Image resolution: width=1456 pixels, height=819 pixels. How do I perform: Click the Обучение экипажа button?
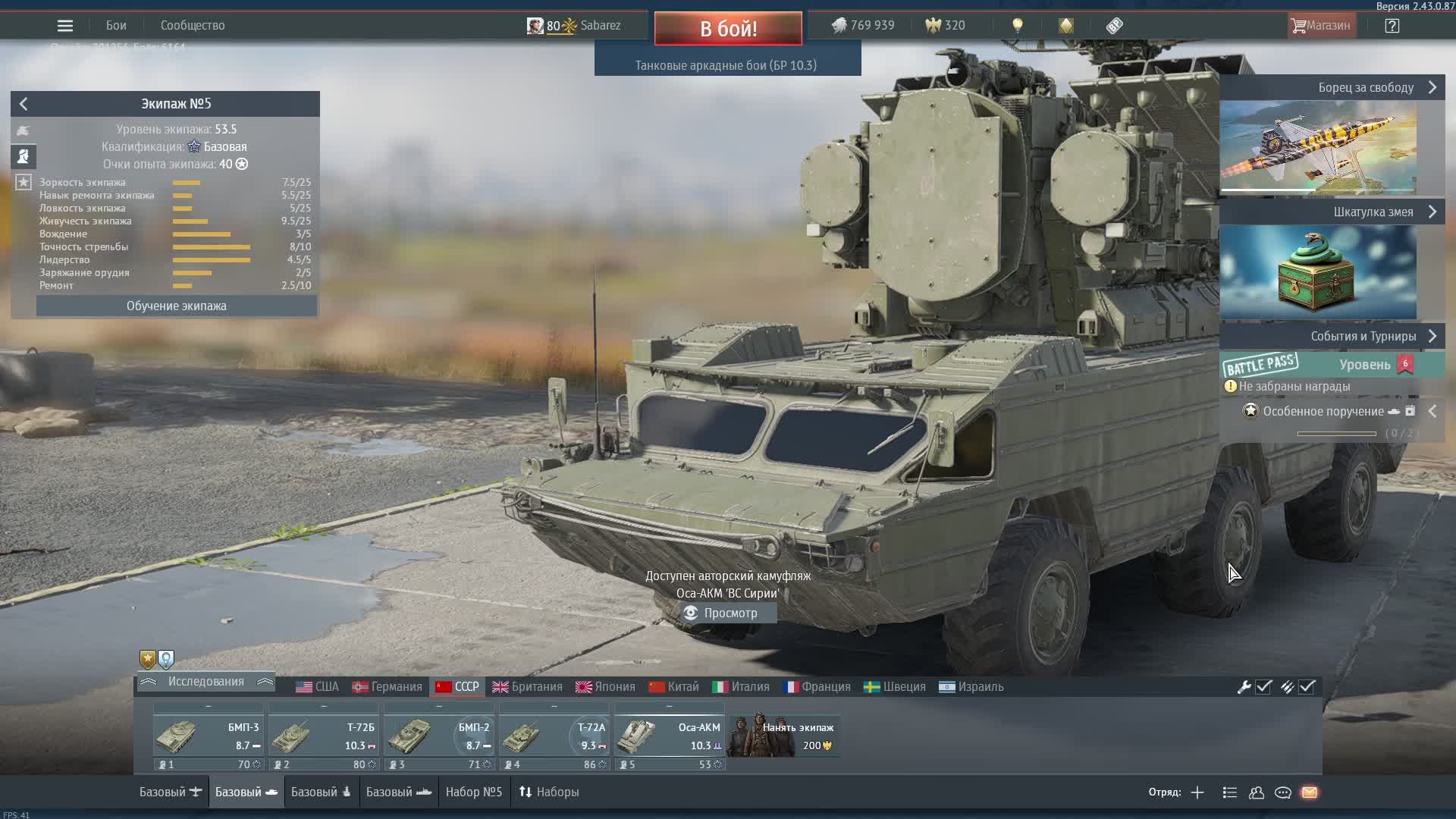point(177,306)
